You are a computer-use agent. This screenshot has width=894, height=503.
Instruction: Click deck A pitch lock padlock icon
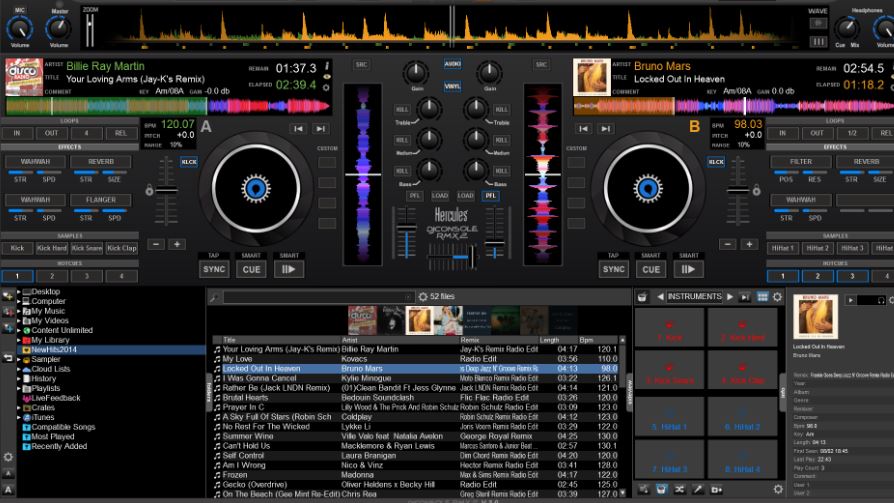[x=149, y=190]
